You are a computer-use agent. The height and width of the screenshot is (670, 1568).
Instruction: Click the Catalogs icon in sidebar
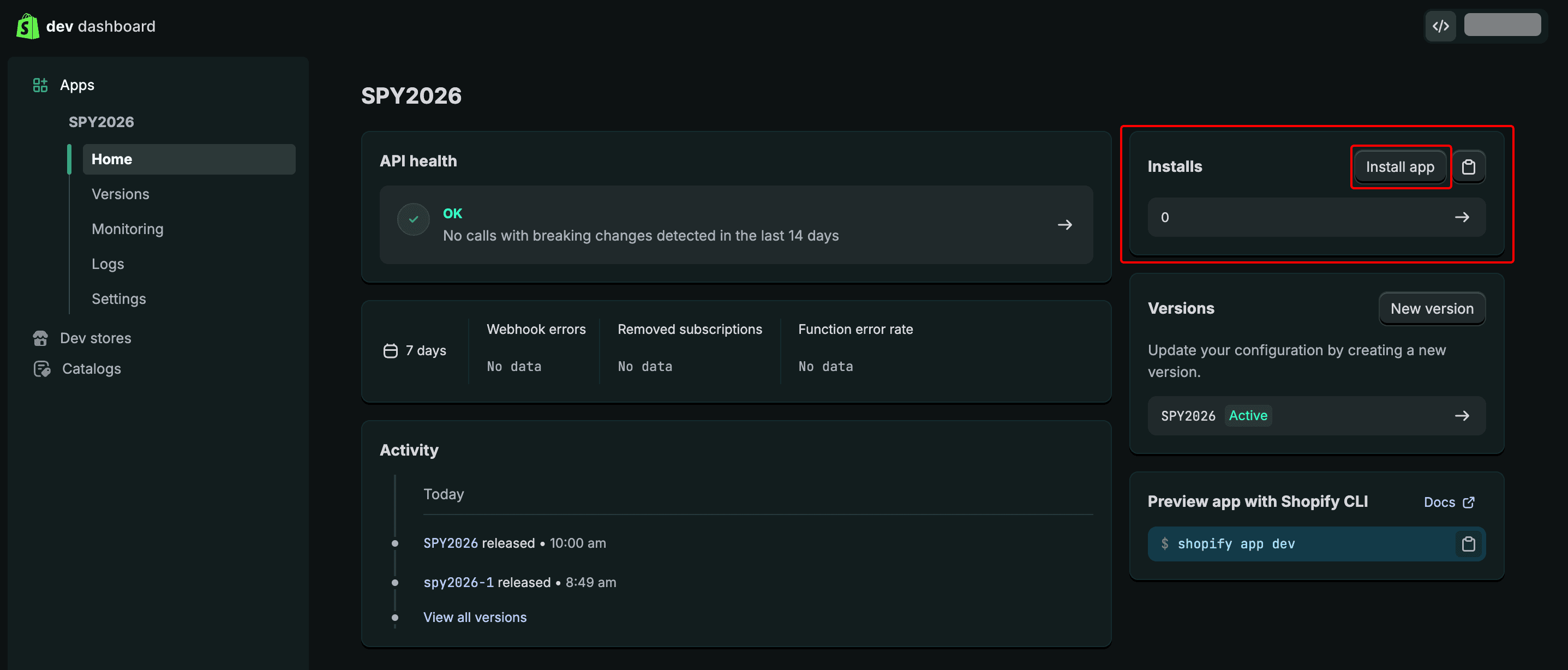pos(41,369)
